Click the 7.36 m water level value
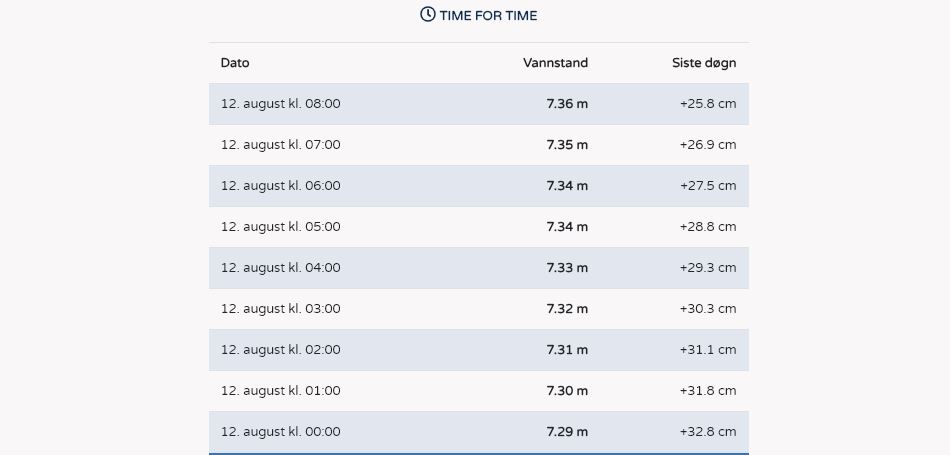 coord(567,104)
